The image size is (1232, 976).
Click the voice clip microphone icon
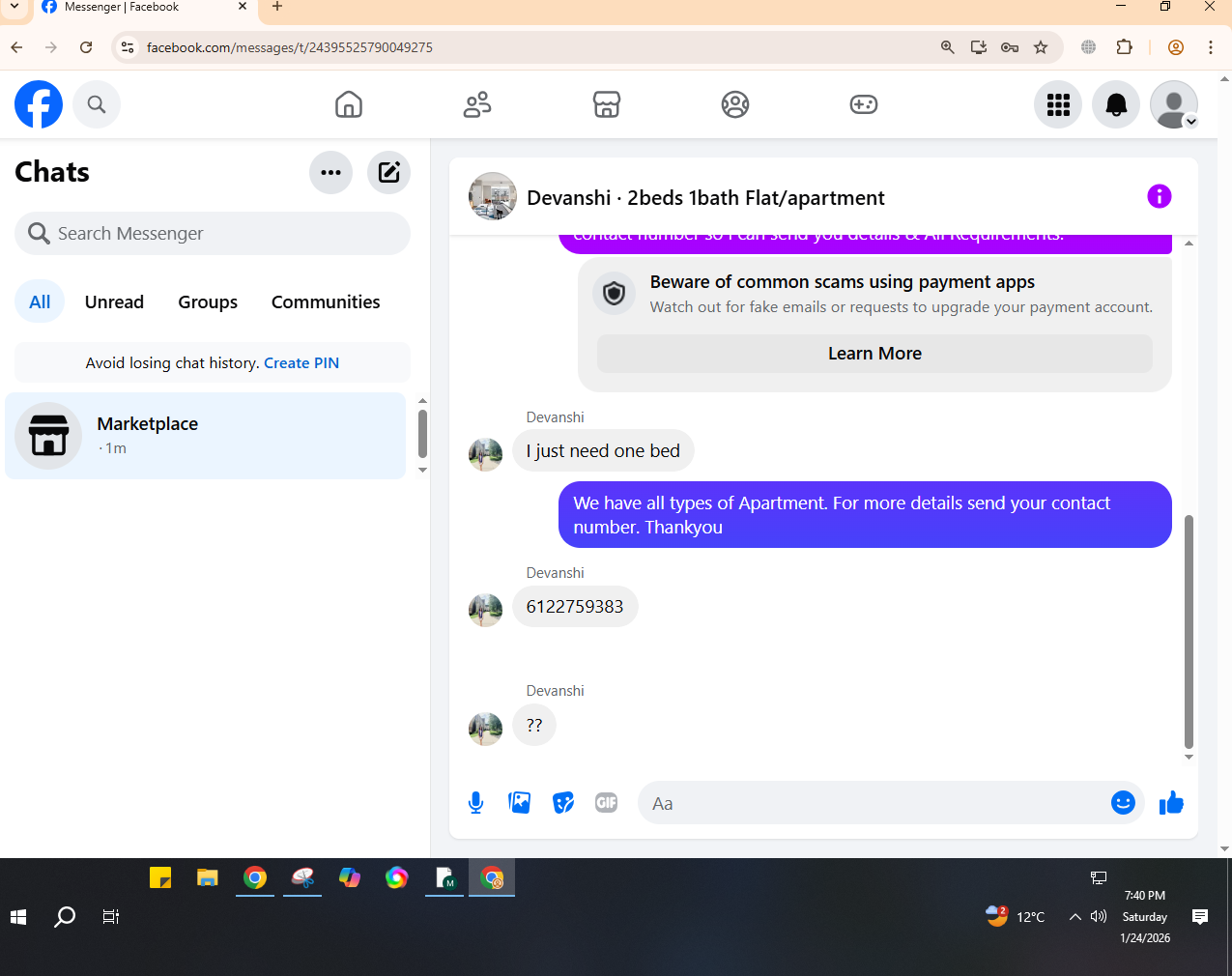[475, 803]
